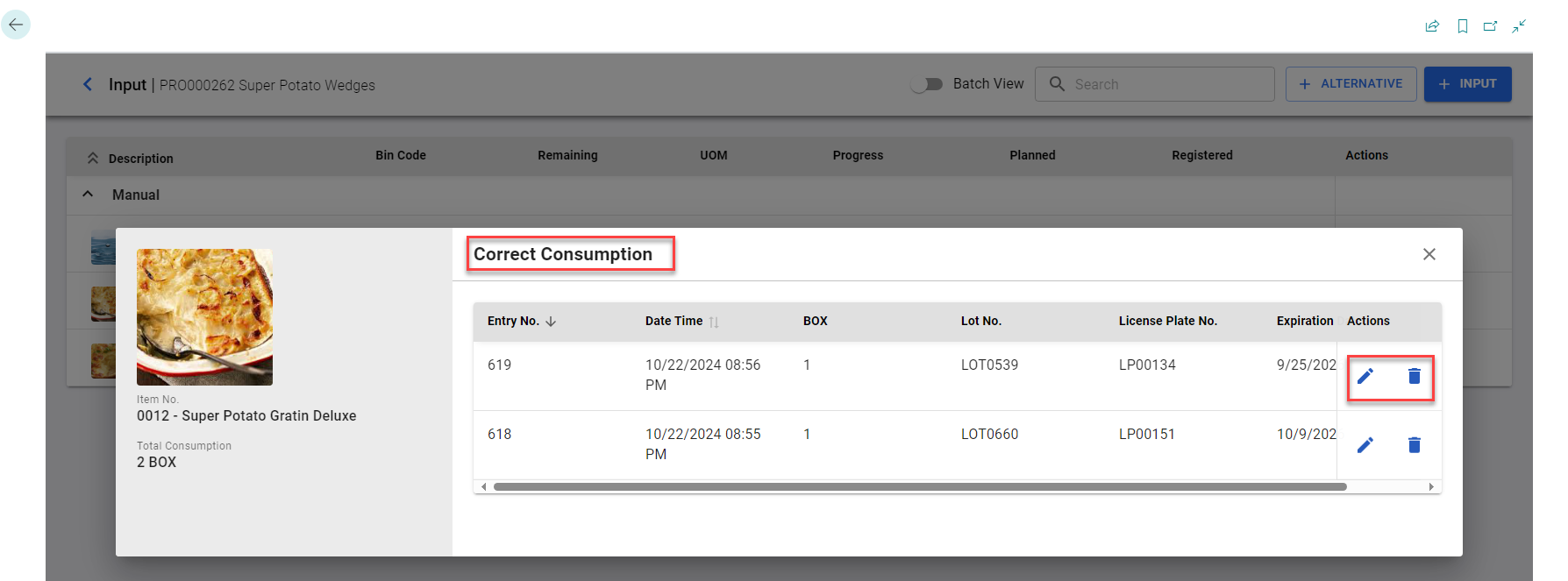The image size is (1568, 581).
Task: Delete consumption entry 618 with trash icon
Action: 1414,445
